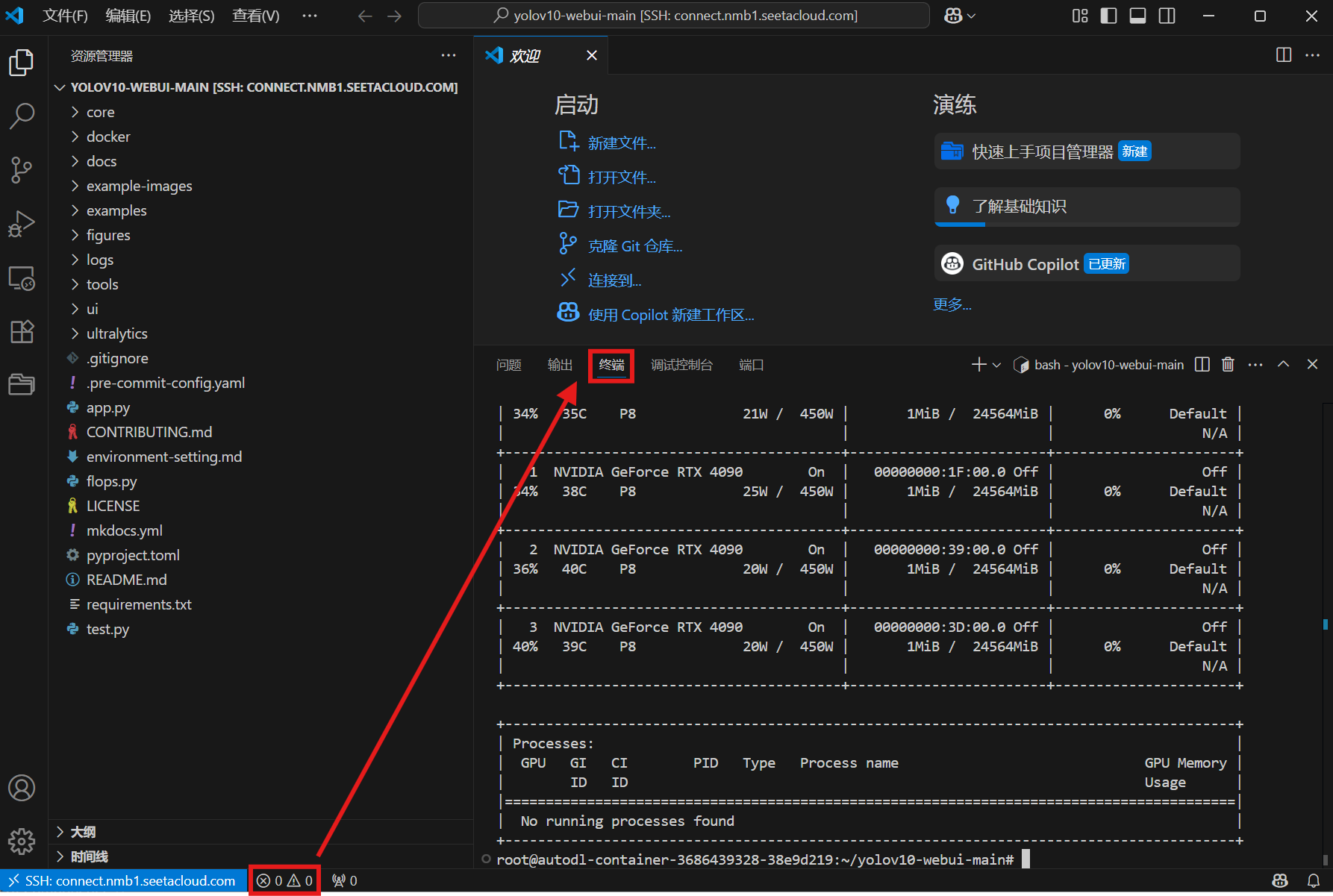Click the Copilot status icon in status bar
1333x896 pixels.
pos(1280,881)
